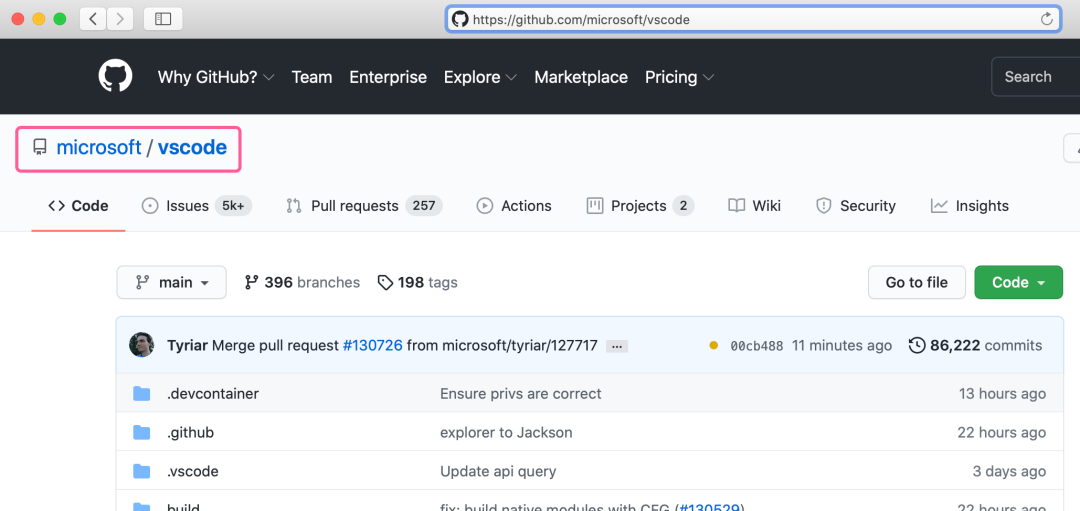Click the .vscode folder icon
1080x511 pixels.
[141, 472]
